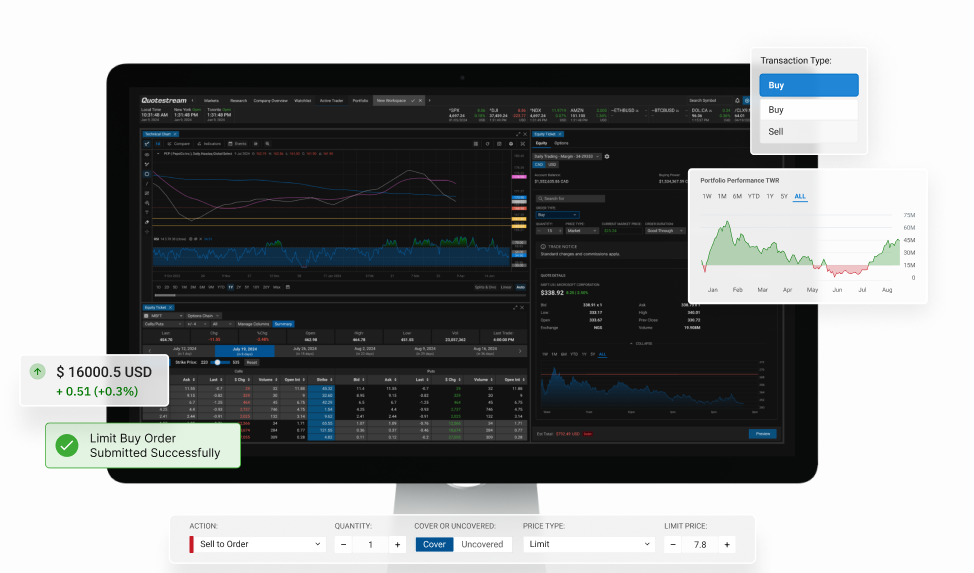Click the eye visibility icon in chart sidebar
The image size is (974, 573).
147,155
